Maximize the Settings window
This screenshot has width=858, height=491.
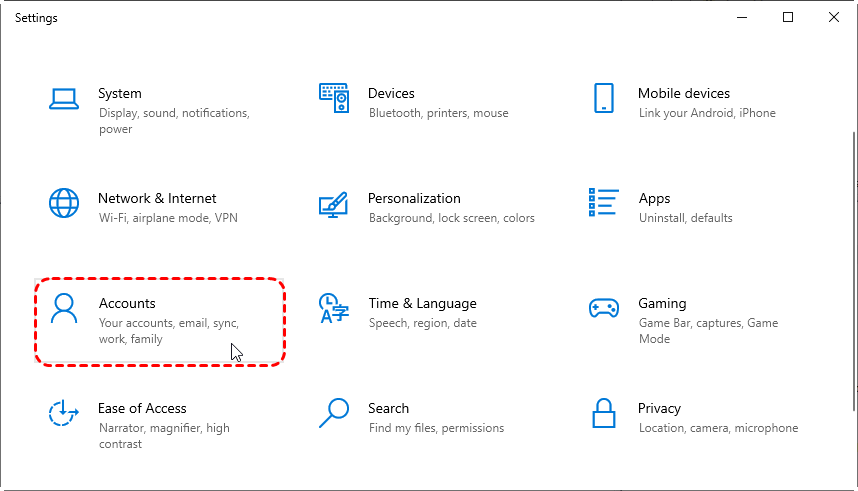pyautogui.click(x=788, y=17)
